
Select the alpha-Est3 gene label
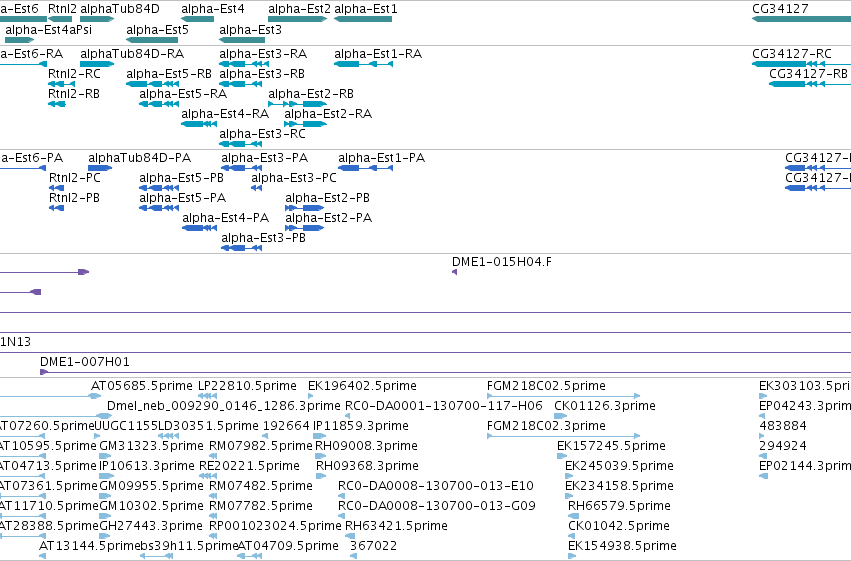(x=250, y=30)
